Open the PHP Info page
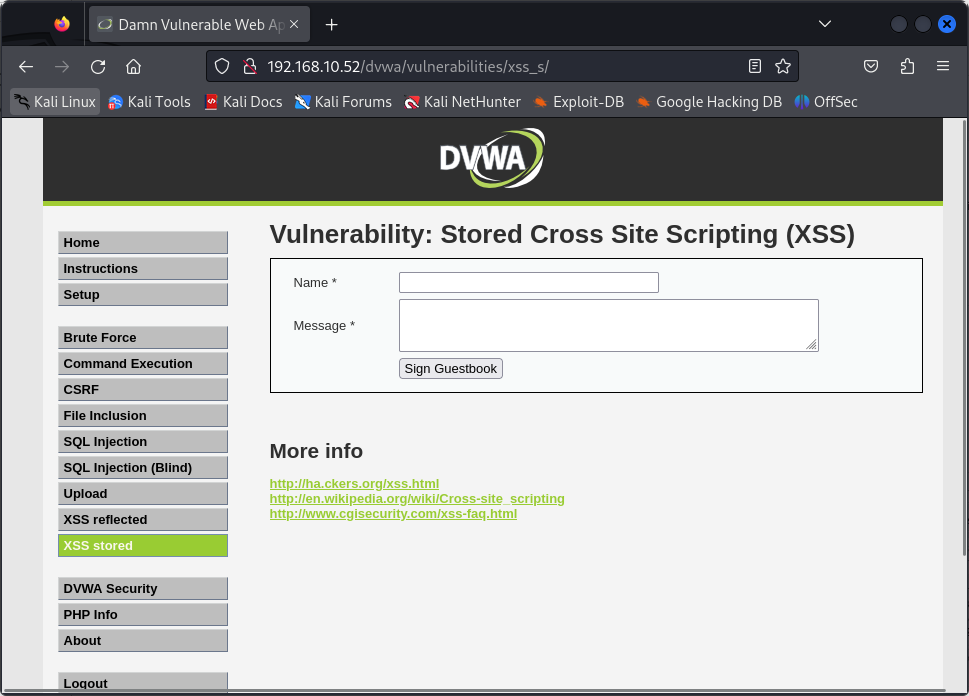This screenshot has height=696, width=969. 143,614
